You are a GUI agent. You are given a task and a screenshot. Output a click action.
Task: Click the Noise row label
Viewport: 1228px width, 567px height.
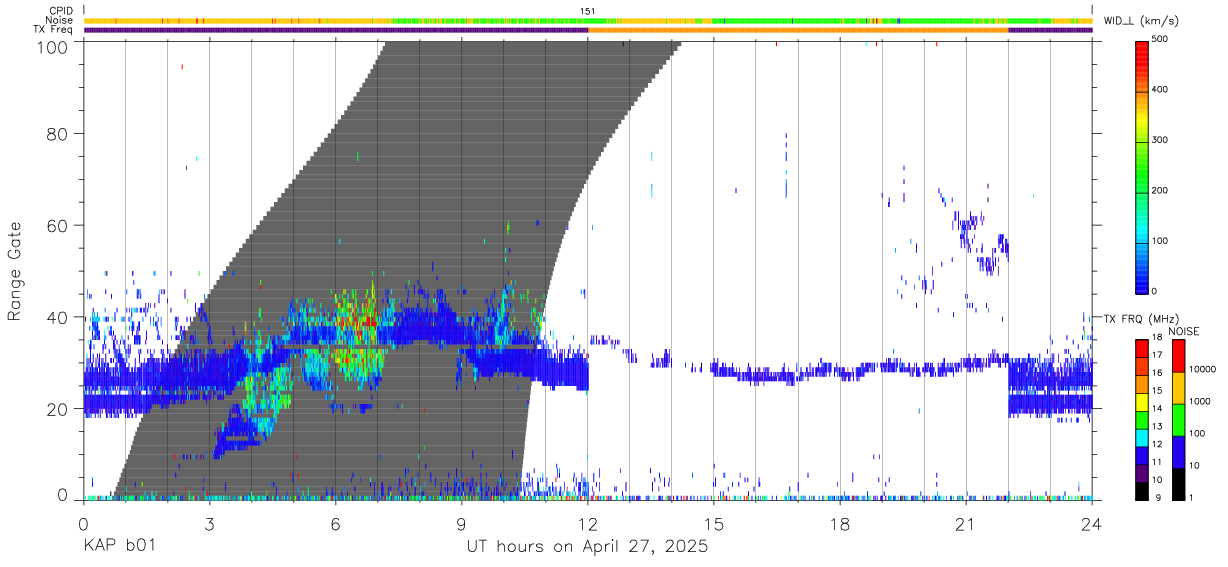tap(59, 20)
